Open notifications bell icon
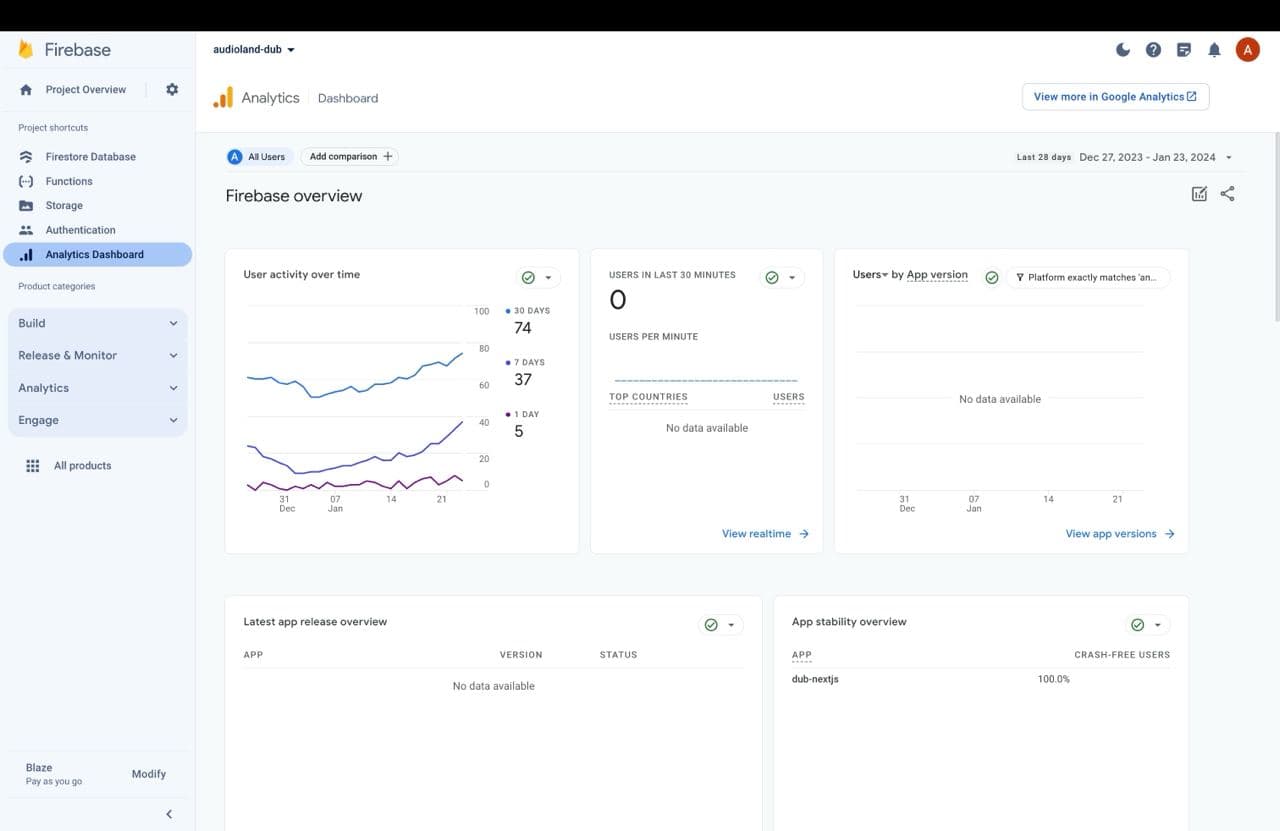1280x831 pixels. tap(1214, 49)
